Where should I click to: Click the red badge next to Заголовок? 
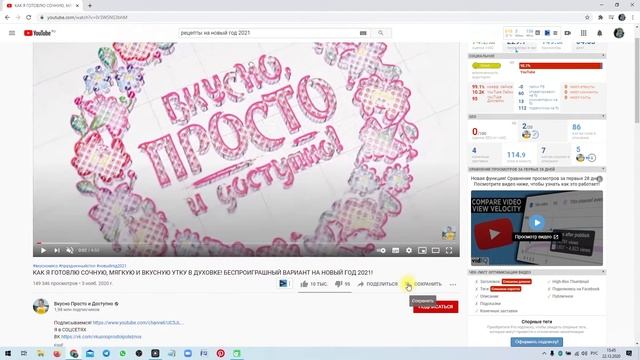pos(516,282)
